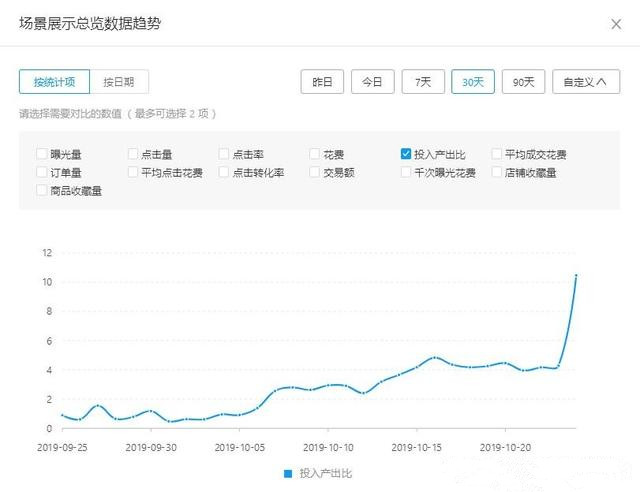The height and width of the screenshot is (492, 640).
Task: Uncheck the 投入产出比 checkbox
Action: click(x=406, y=154)
